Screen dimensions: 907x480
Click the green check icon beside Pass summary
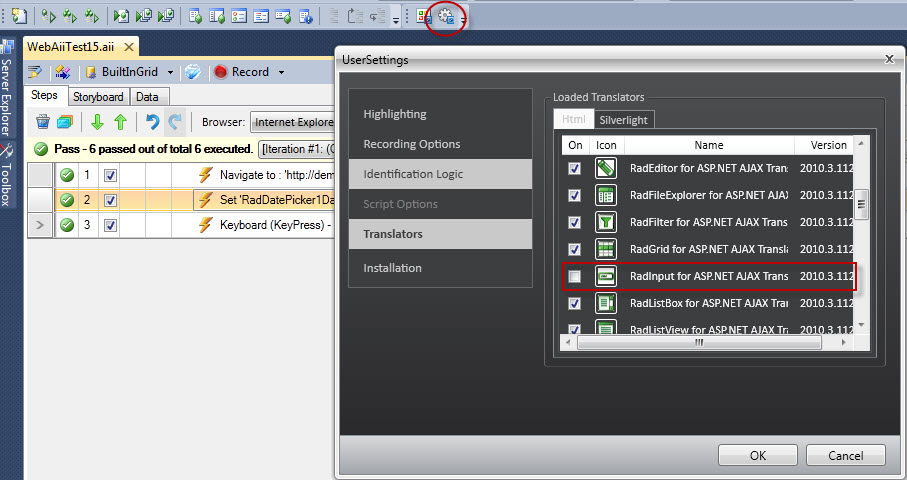point(40,149)
